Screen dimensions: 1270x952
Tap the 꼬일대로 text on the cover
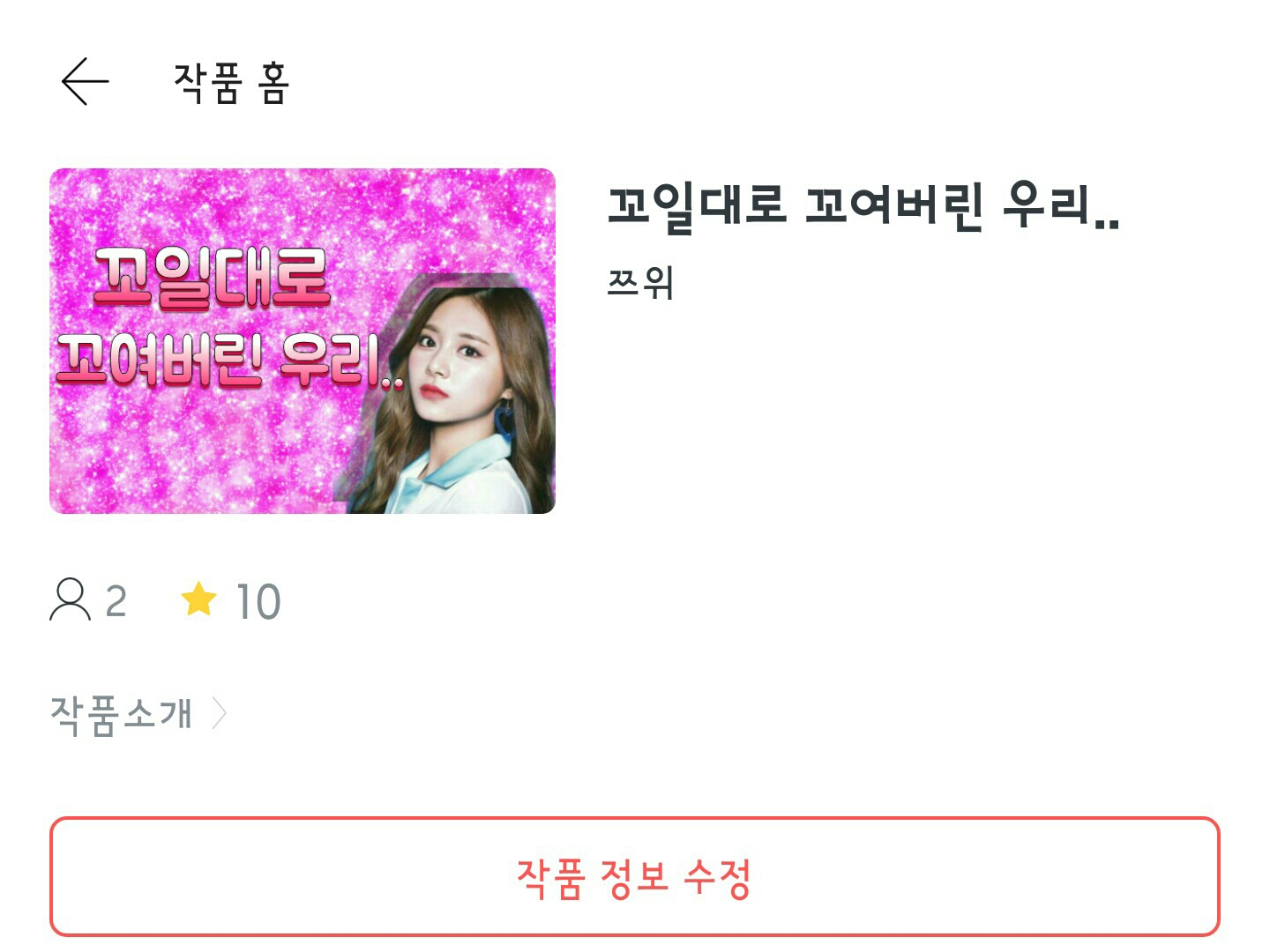[212, 279]
